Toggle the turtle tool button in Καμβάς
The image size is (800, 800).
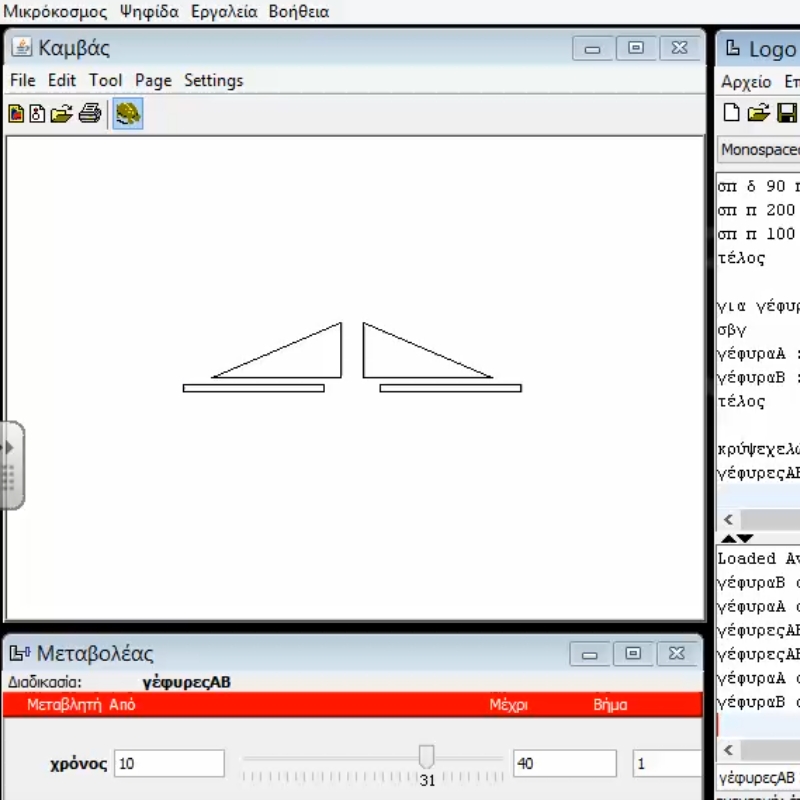128,113
